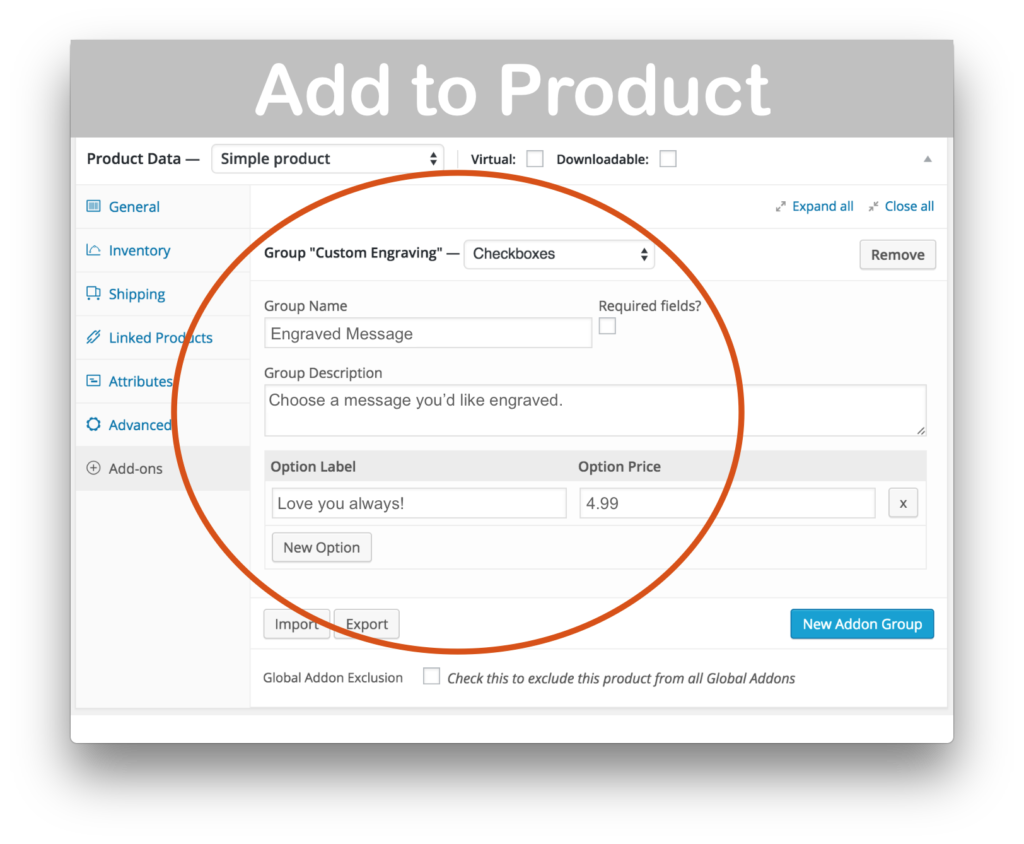
Task: Open the Add-ons tab
Action: [134, 467]
